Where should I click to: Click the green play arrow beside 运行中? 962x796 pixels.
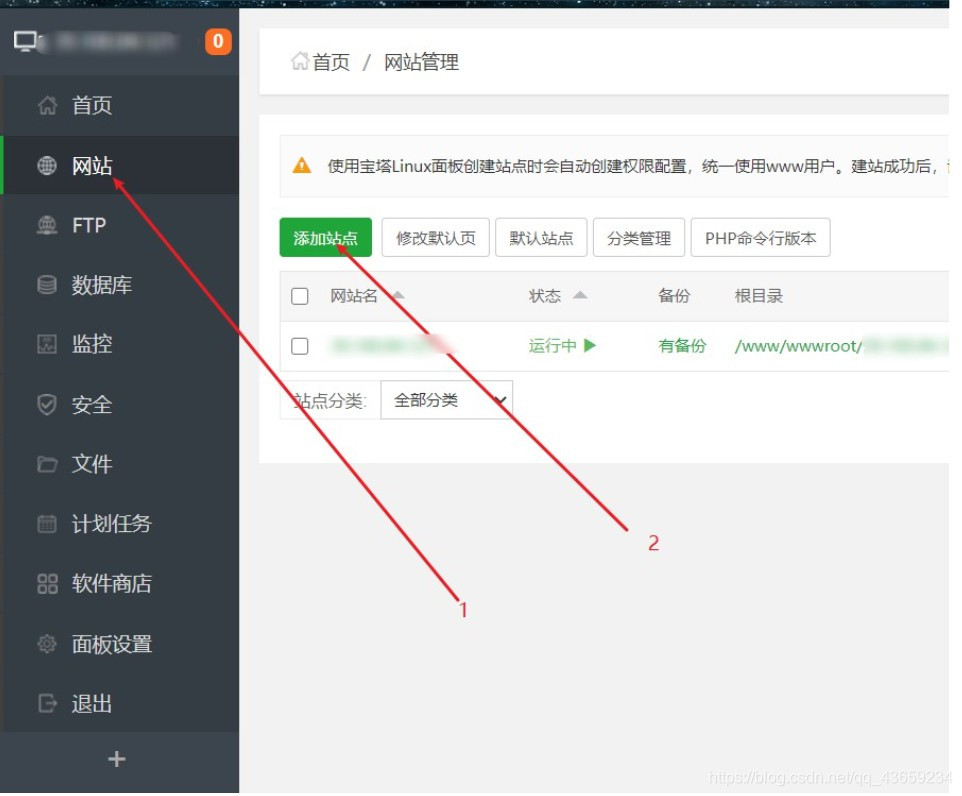(590, 346)
